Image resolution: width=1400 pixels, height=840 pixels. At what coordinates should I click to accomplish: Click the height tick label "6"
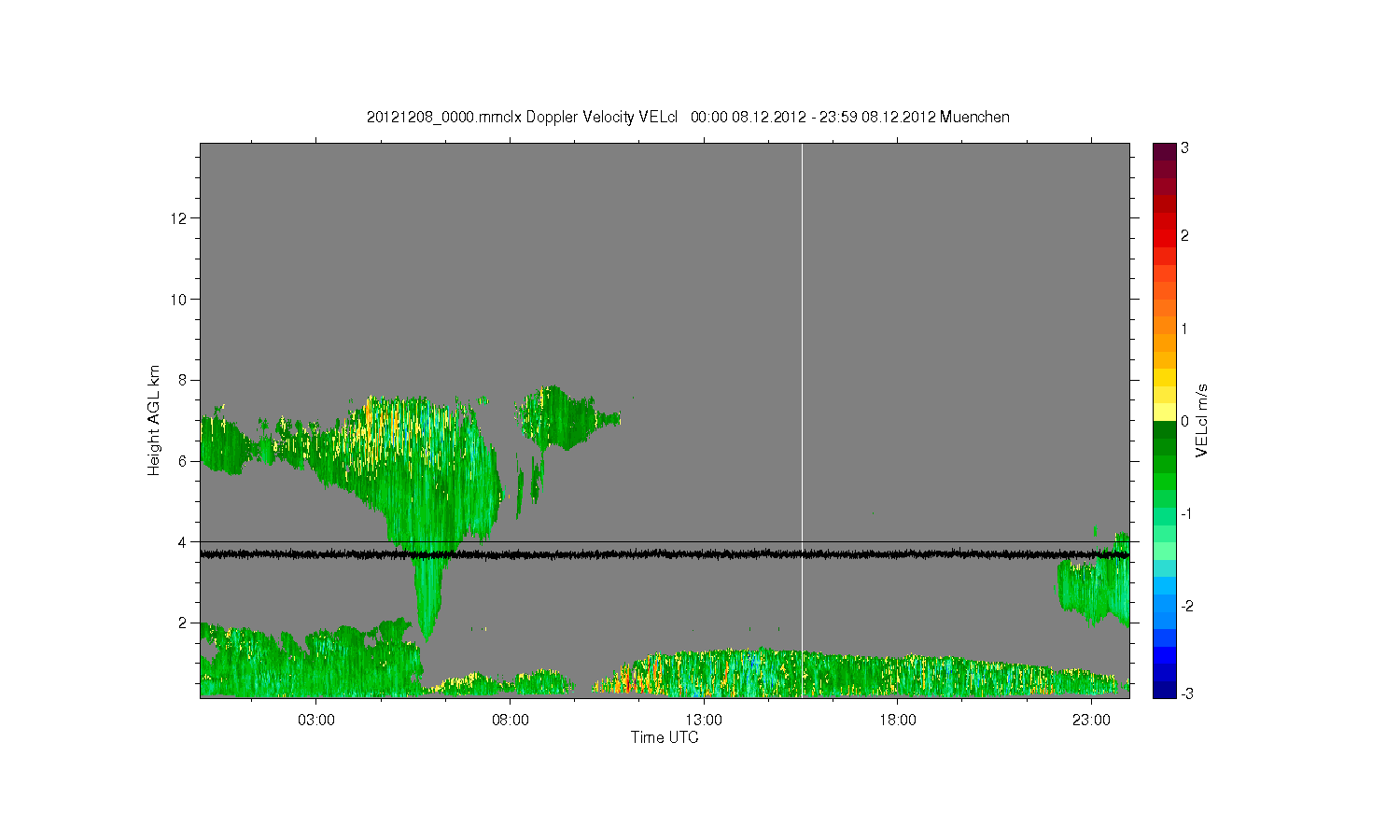click(185, 461)
